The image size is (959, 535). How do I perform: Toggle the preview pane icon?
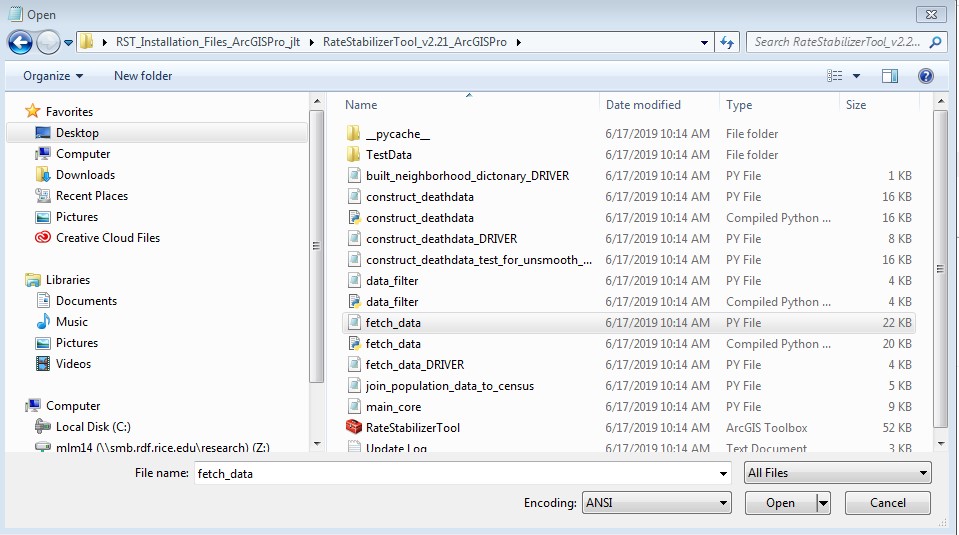pyautogui.click(x=889, y=76)
